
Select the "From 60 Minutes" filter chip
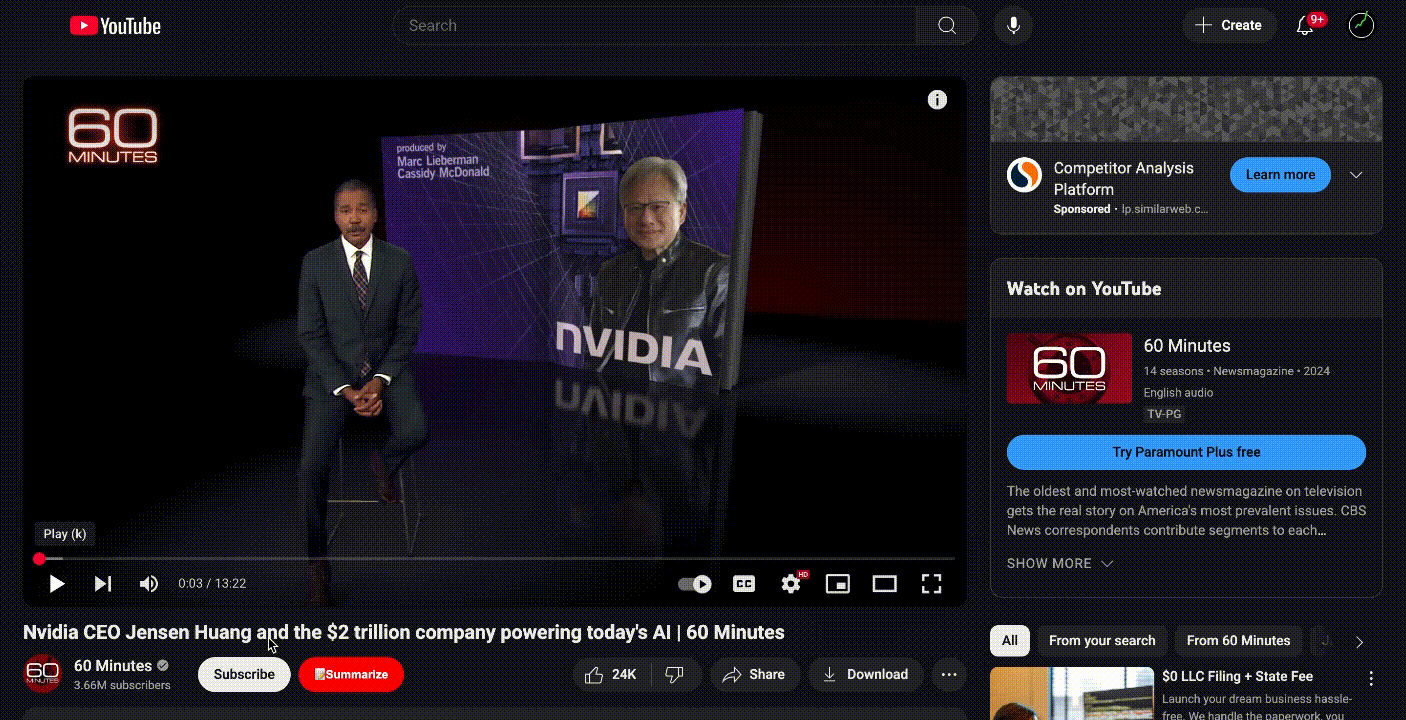[1238, 641]
